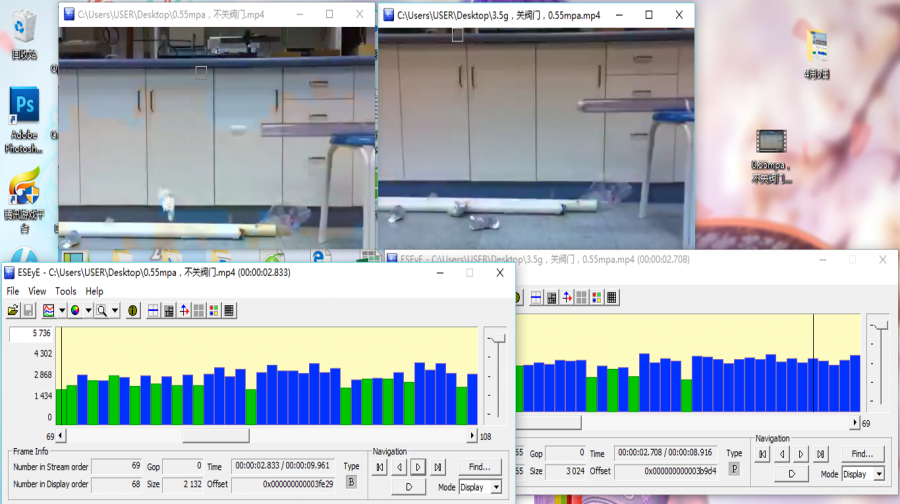Click the save icon in left ESEyE toolbar

(x=28, y=310)
